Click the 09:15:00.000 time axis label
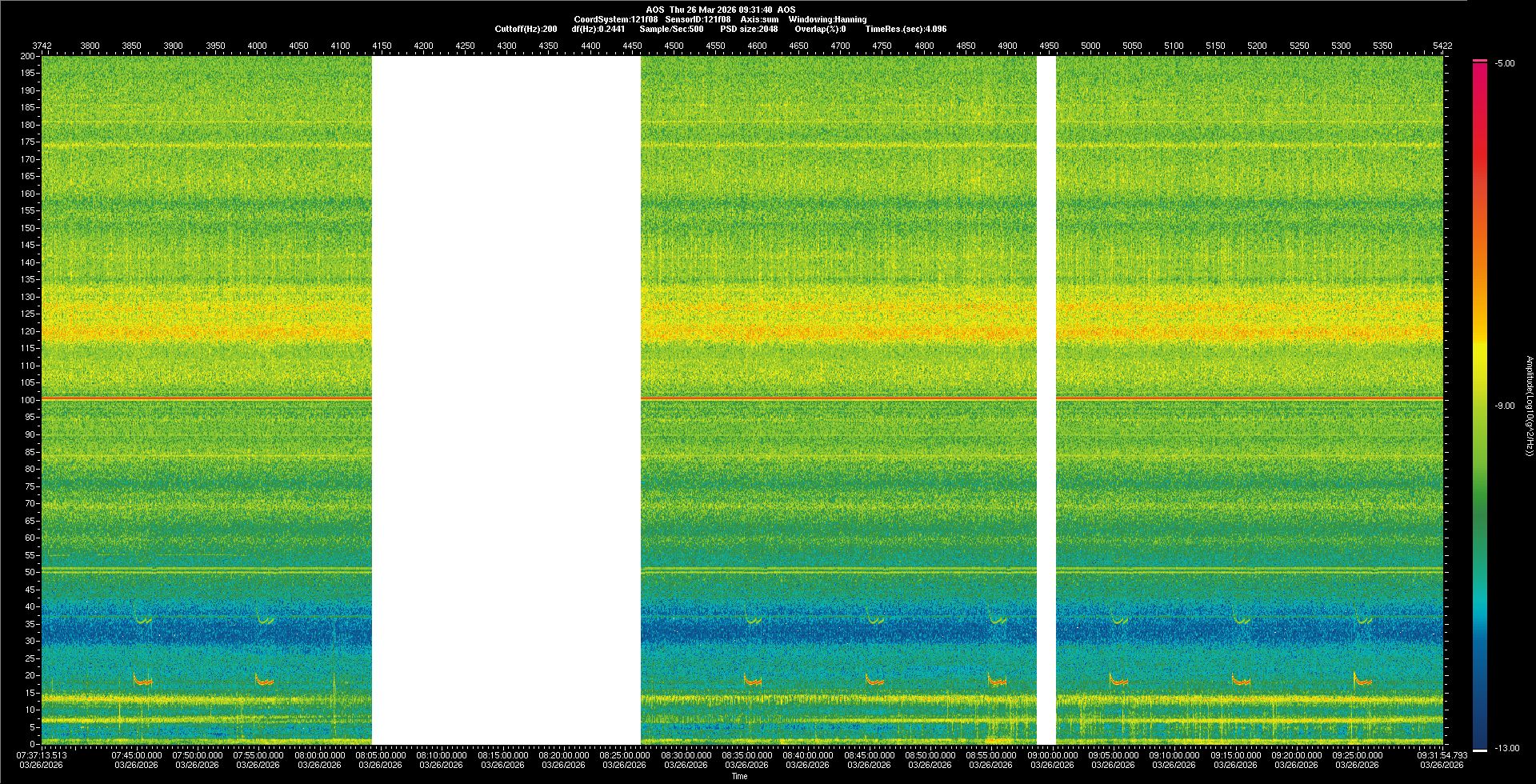Screen dimensions: 1536x784 [1235, 755]
